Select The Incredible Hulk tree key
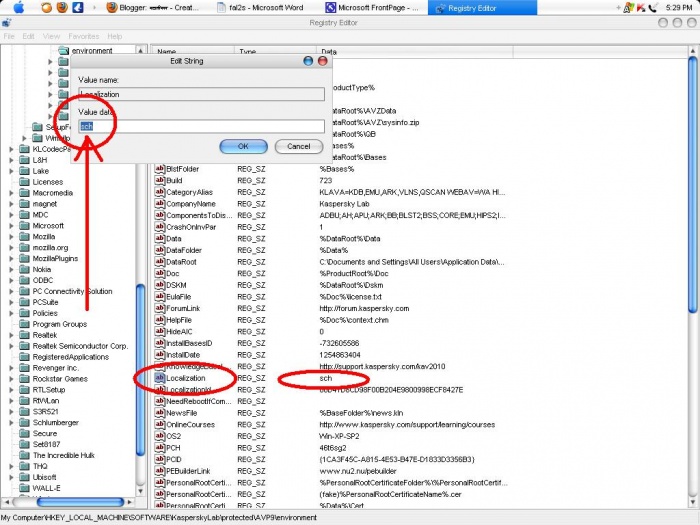This screenshot has width=700, height=525. point(63,455)
